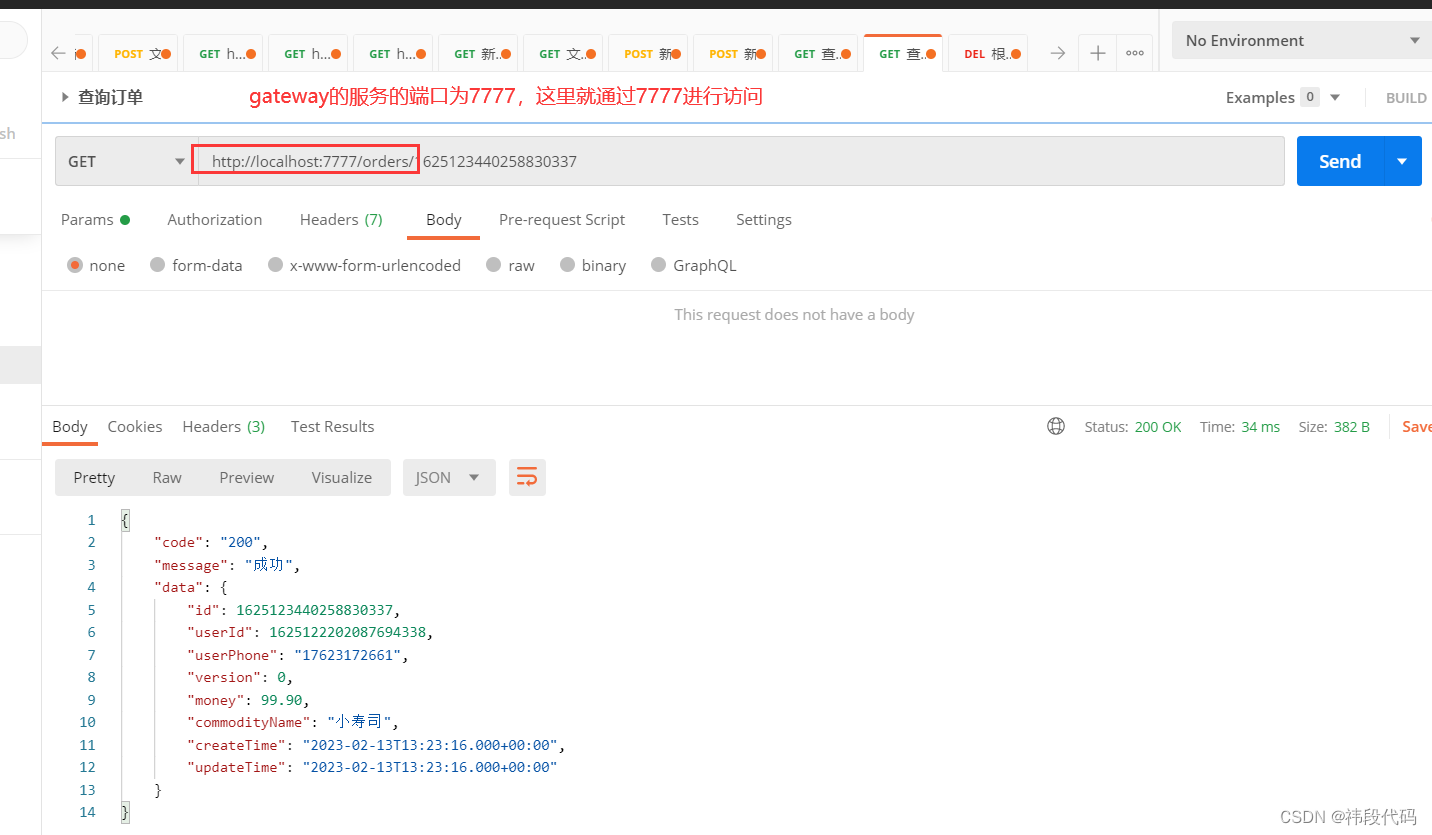
Task: Open a new request tab with plus
Action: [1097, 53]
